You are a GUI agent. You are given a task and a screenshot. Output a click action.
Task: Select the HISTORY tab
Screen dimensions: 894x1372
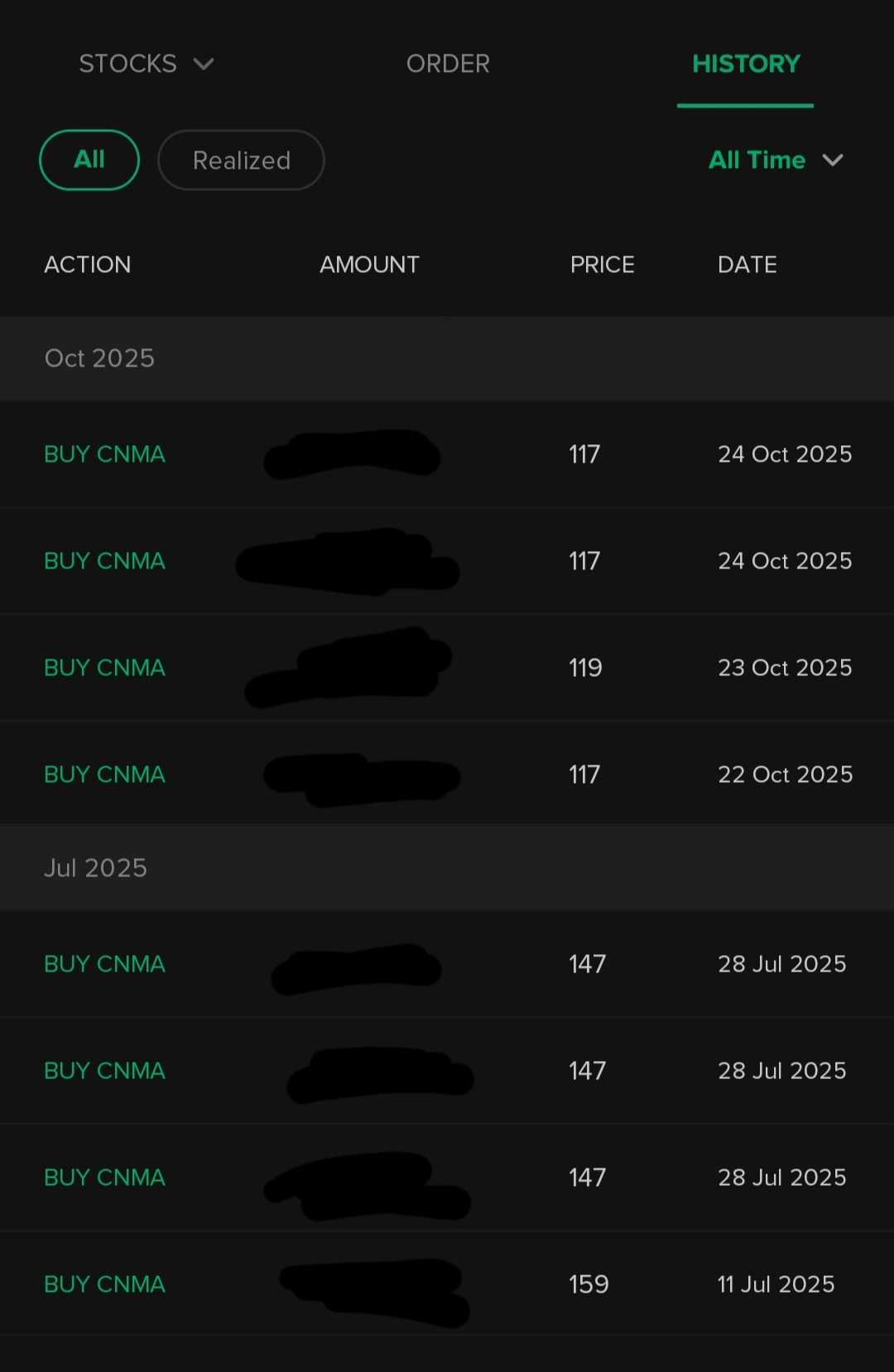[x=746, y=64]
